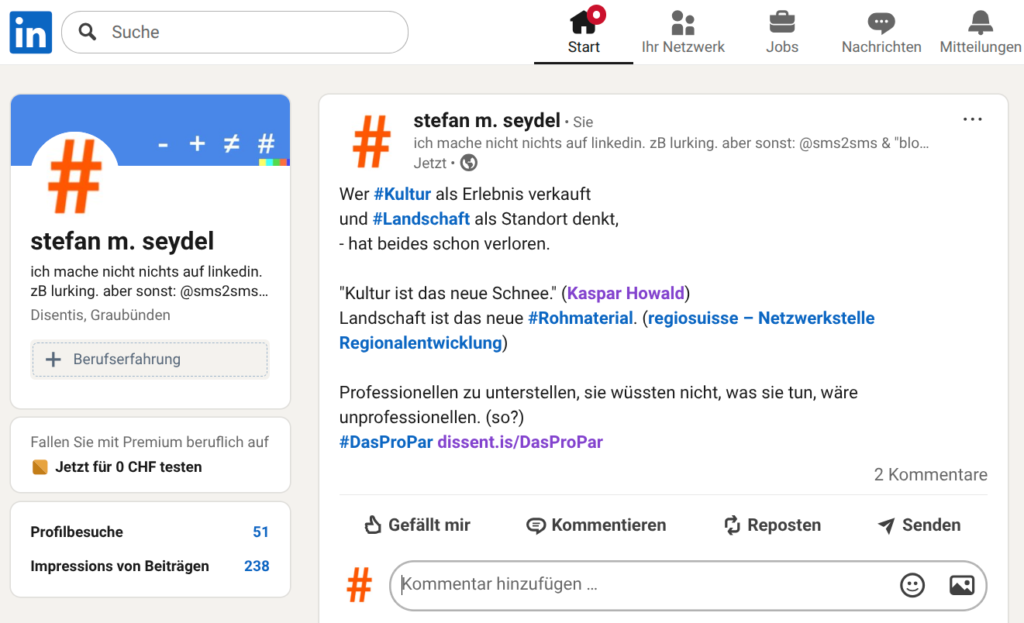Screen dimensions: 1024x623
Task: View 2 Kommentare on the post
Action: 930,475
